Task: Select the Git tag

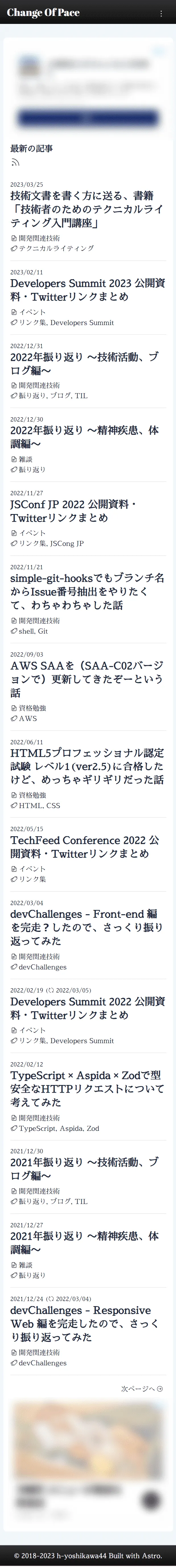Action: 43,631
